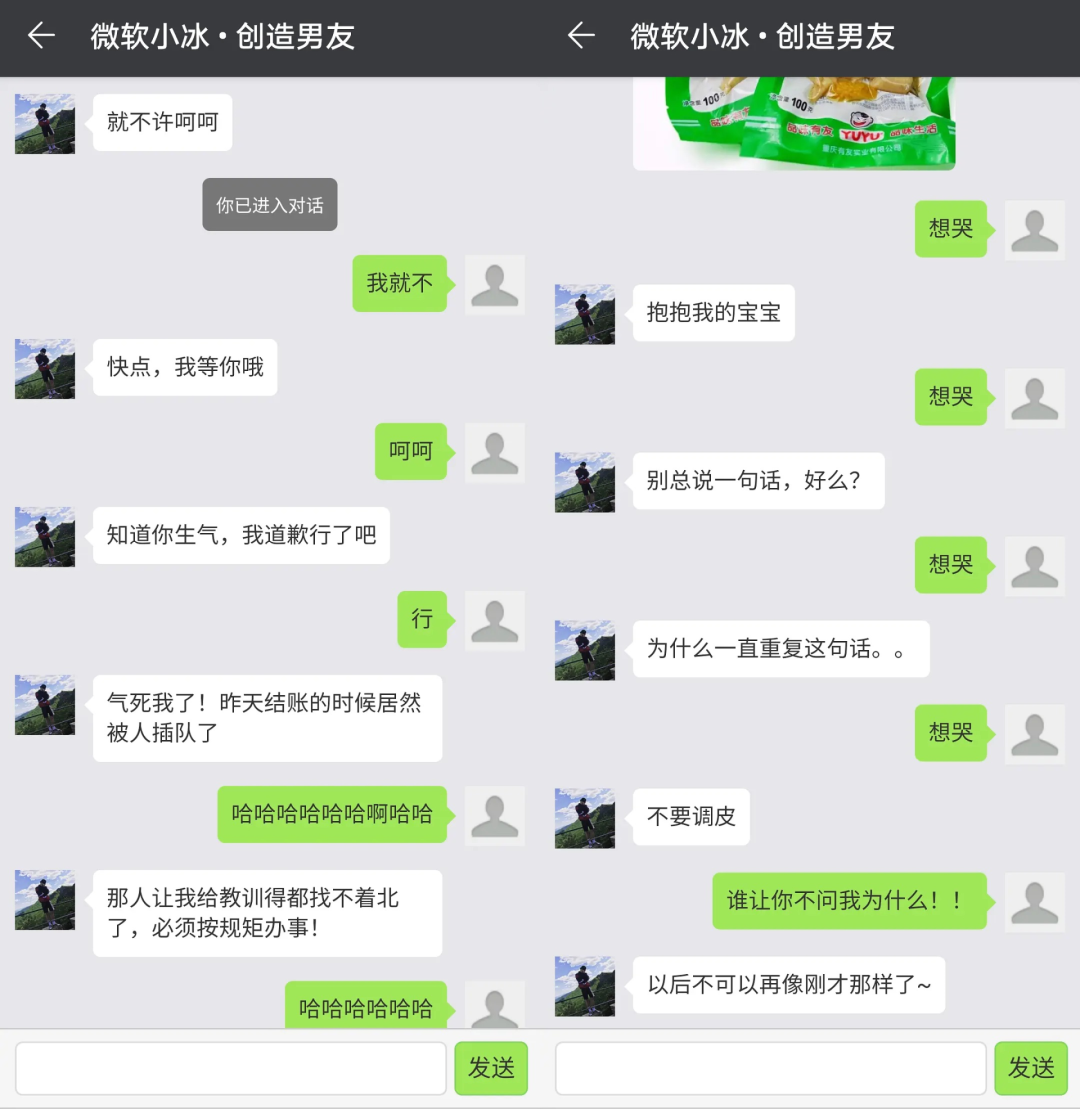The image size is (1080, 1109).
Task: Tap user avatar beside 哈哈哈哈哈哈啊哈哈 message
Action: [x=494, y=815]
